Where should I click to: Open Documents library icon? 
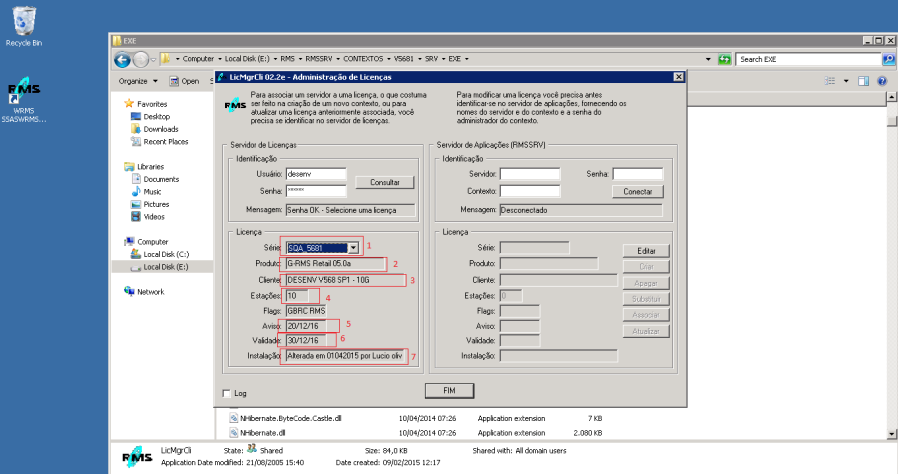tap(136, 179)
